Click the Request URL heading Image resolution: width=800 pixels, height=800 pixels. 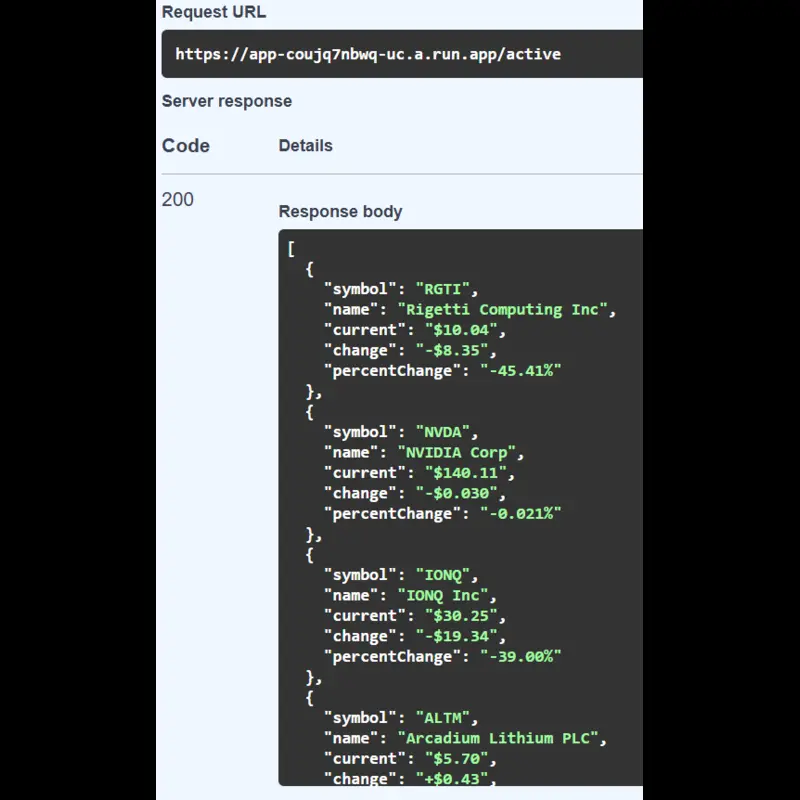(x=213, y=12)
